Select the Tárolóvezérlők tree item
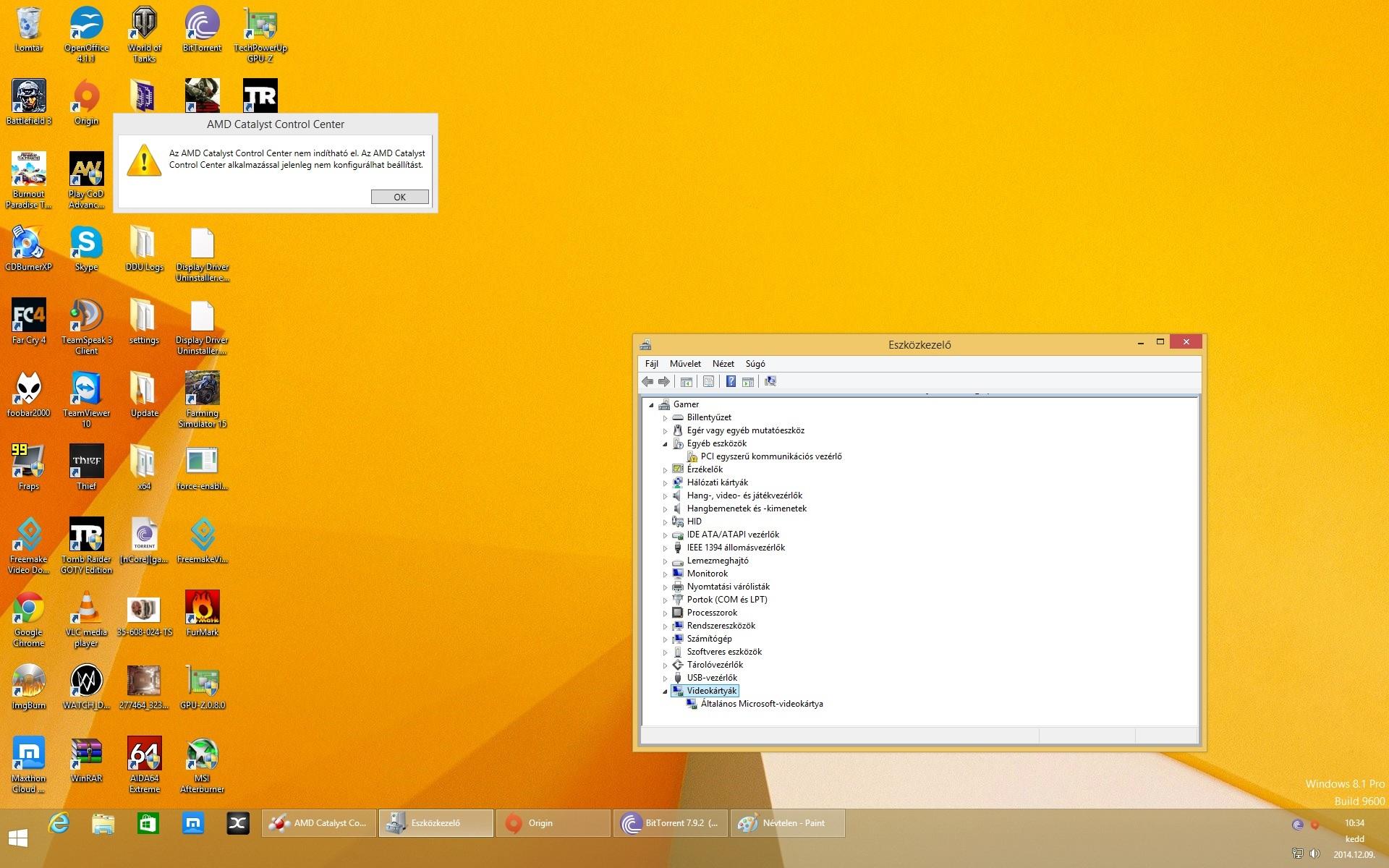 pos(715,665)
